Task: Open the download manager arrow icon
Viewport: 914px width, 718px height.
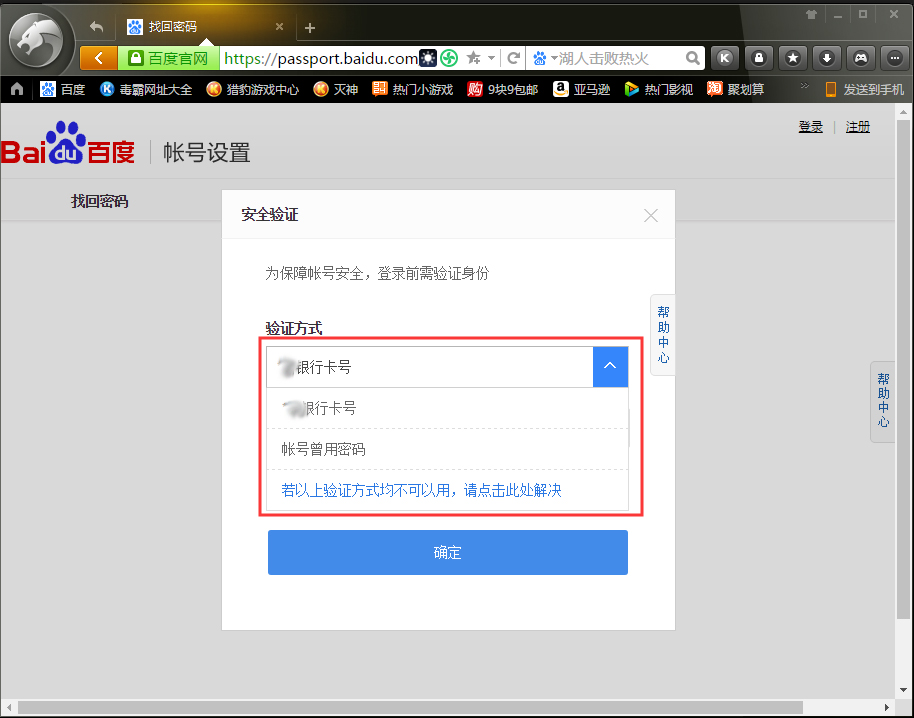Action: click(826, 58)
